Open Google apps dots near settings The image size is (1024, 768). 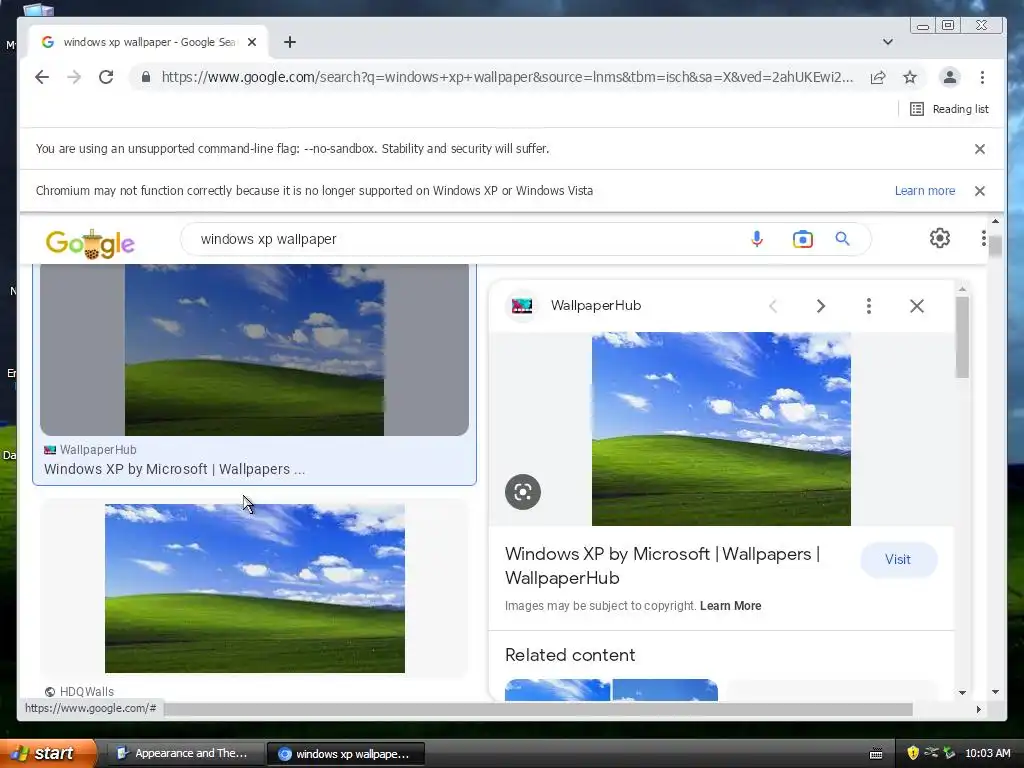point(983,238)
